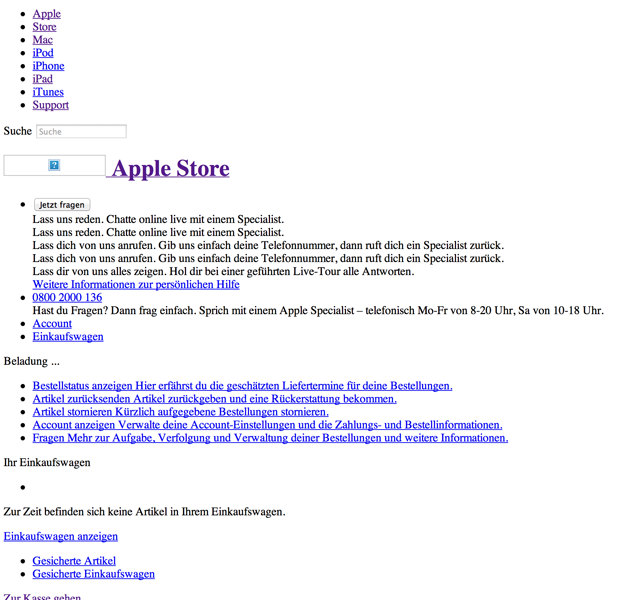Visit the iTunes link
The height and width of the screenshot is (600, 642).
(48, 93)
